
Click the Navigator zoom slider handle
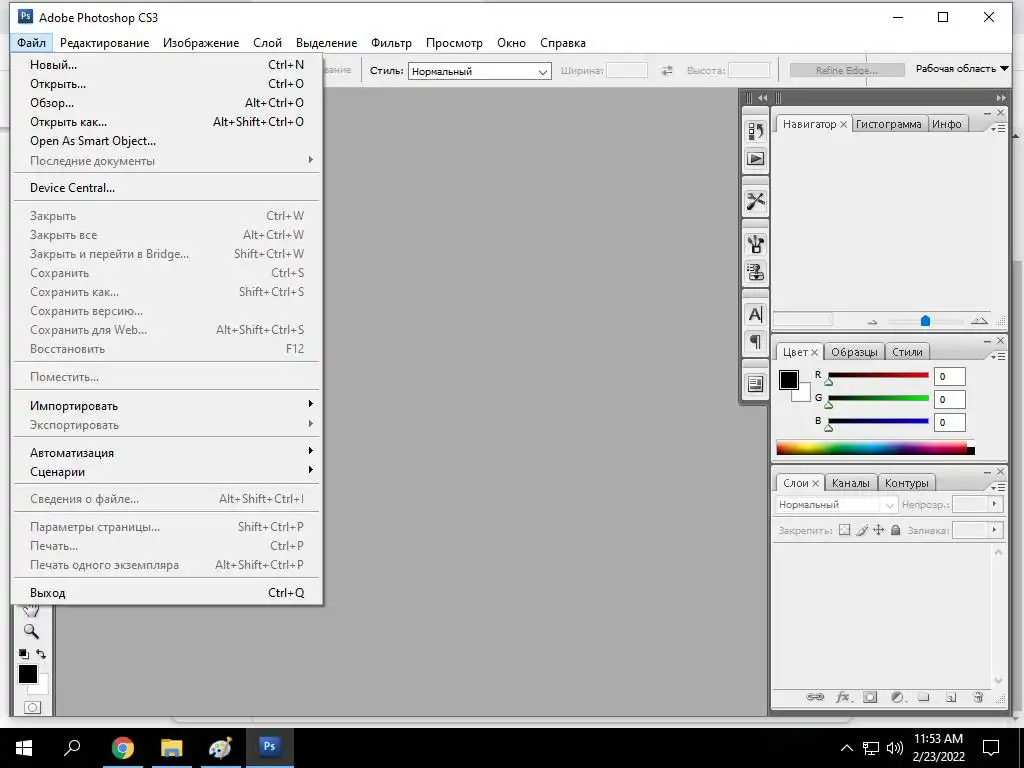(x=925, y=321)
